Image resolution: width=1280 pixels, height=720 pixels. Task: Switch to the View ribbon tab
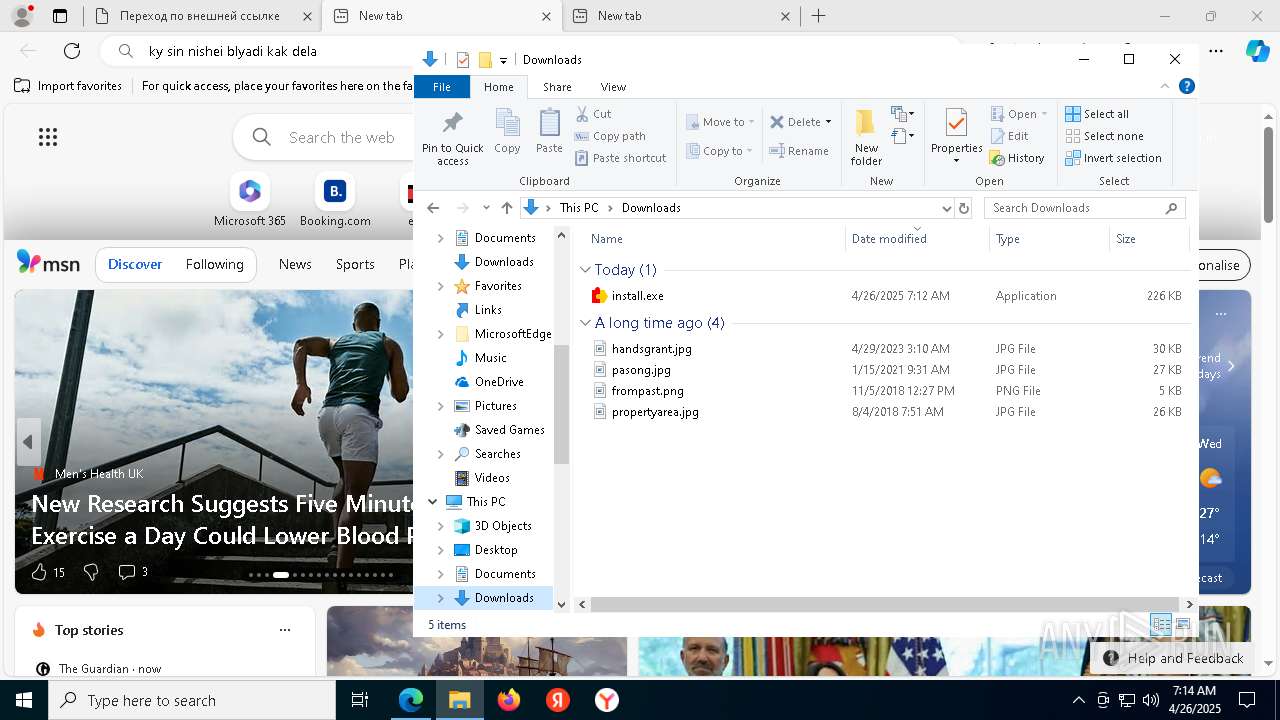[613, 87]
